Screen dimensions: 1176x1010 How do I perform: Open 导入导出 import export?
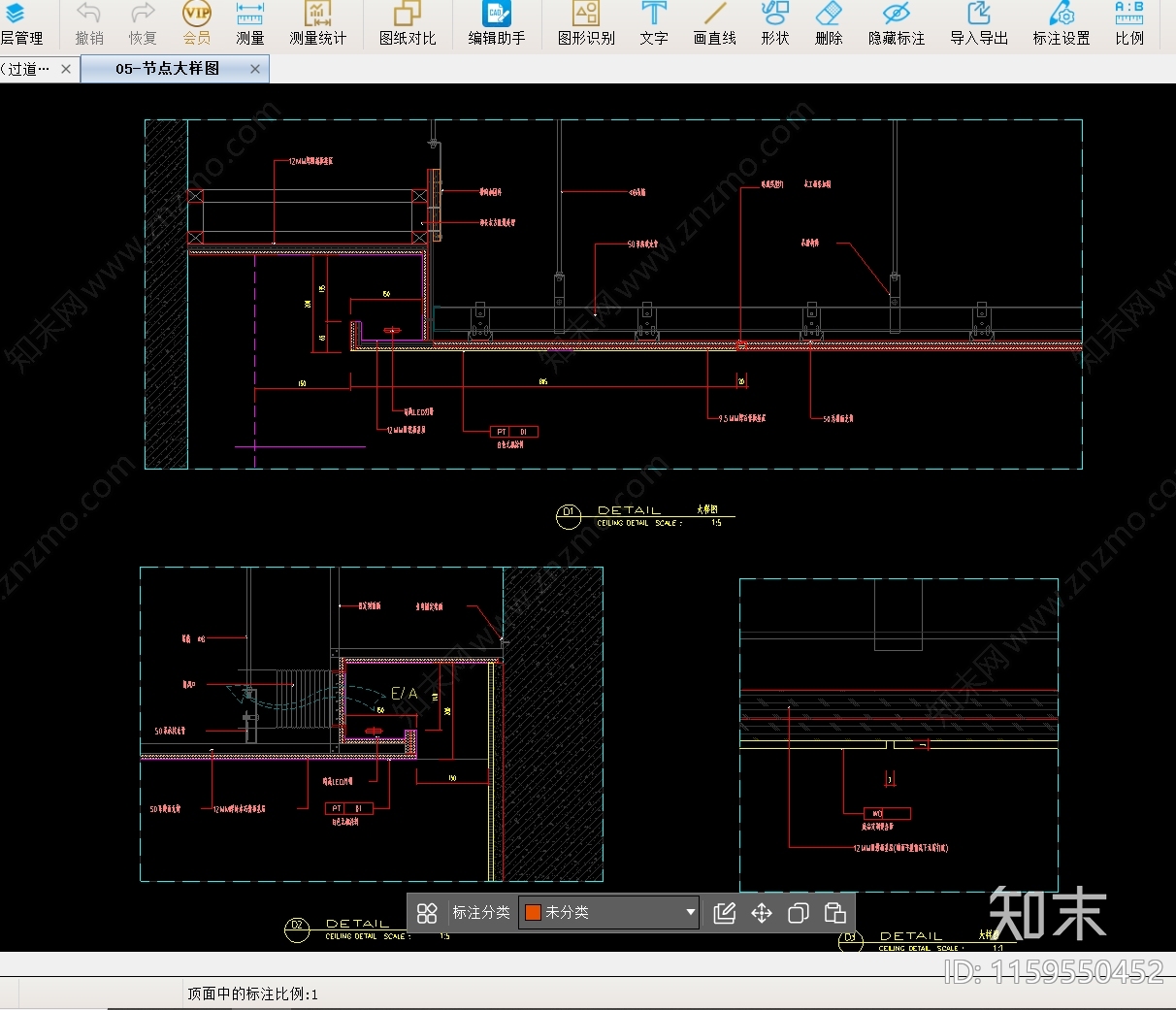click(x=979, y=24)
